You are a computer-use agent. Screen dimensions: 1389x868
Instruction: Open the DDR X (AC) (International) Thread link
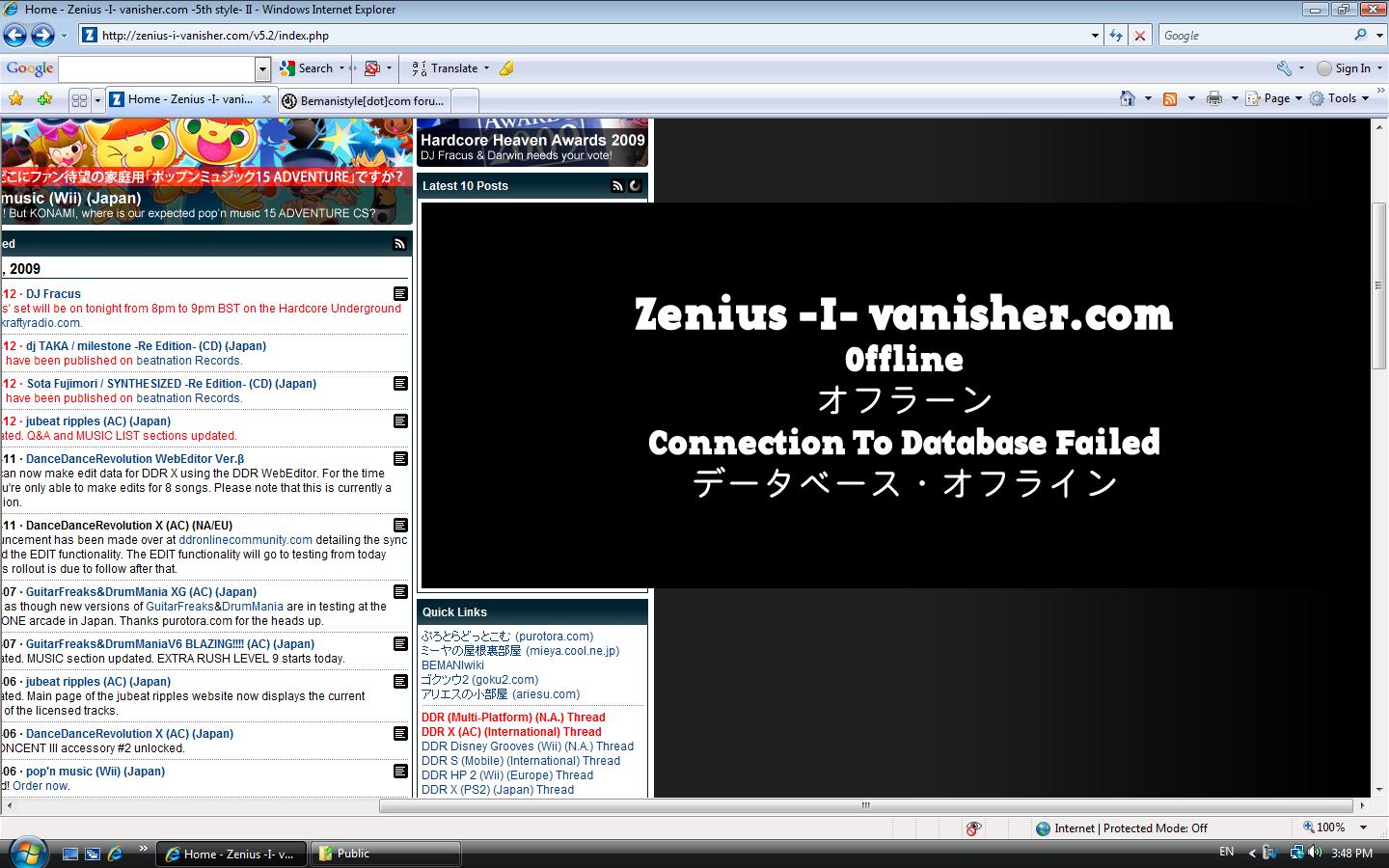click(x=511, y=732)
